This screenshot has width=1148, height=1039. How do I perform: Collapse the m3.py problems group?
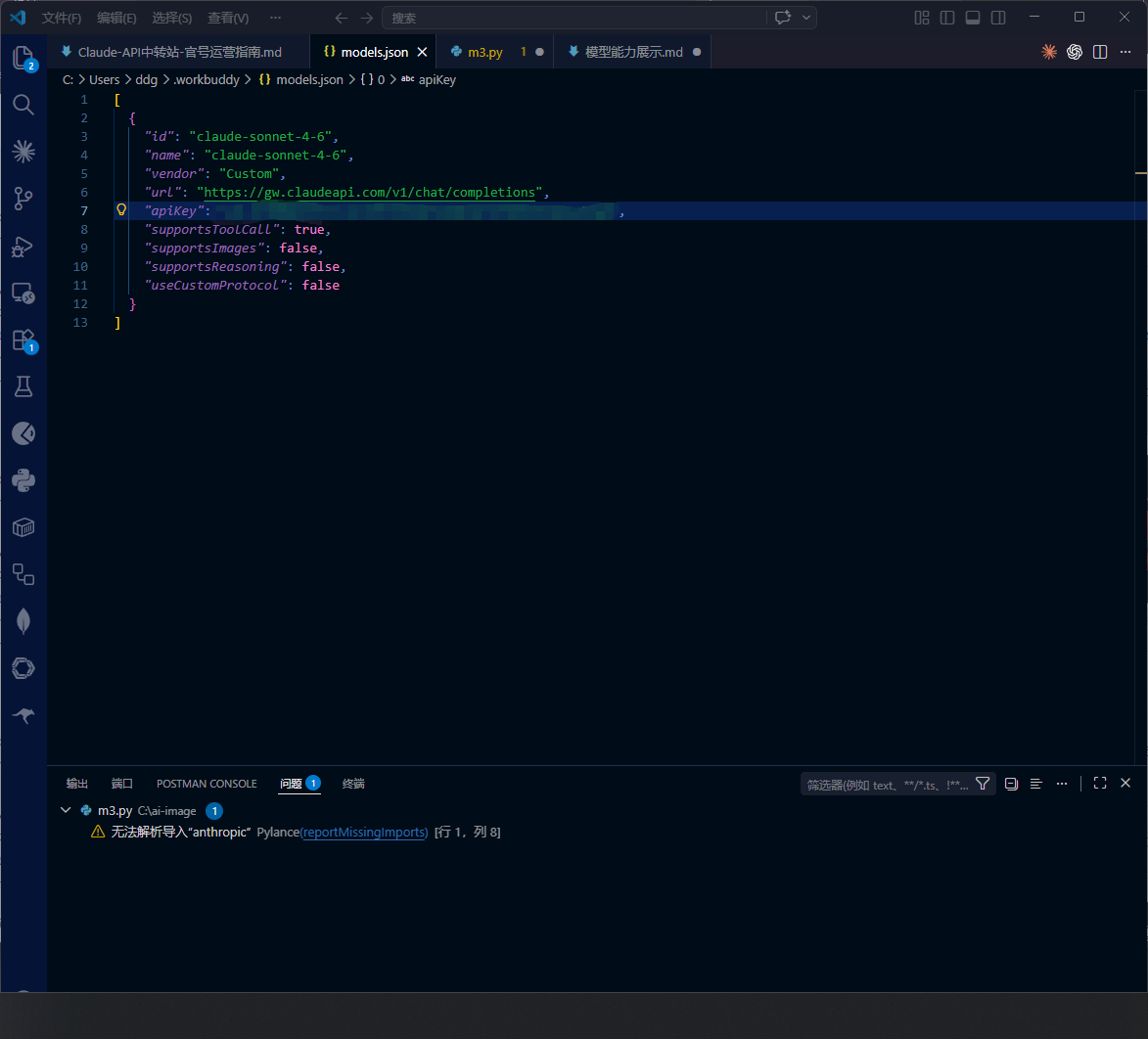pyautogui.click(x=66, y=810)
